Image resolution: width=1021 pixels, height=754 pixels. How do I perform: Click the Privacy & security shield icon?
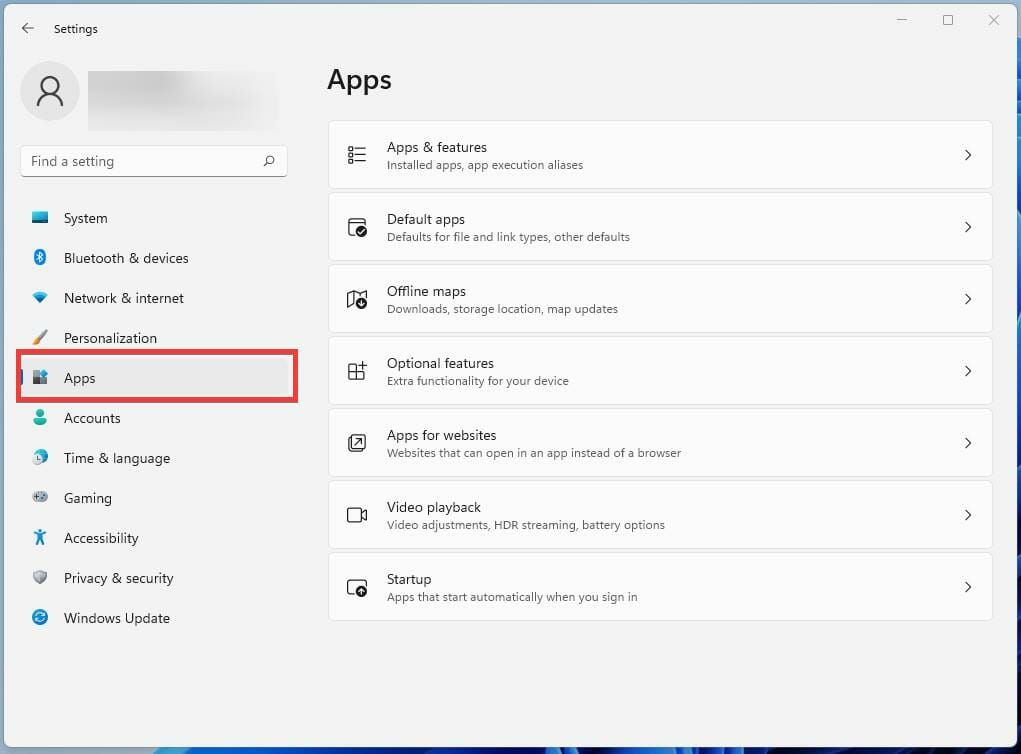(x=40, y=578)
